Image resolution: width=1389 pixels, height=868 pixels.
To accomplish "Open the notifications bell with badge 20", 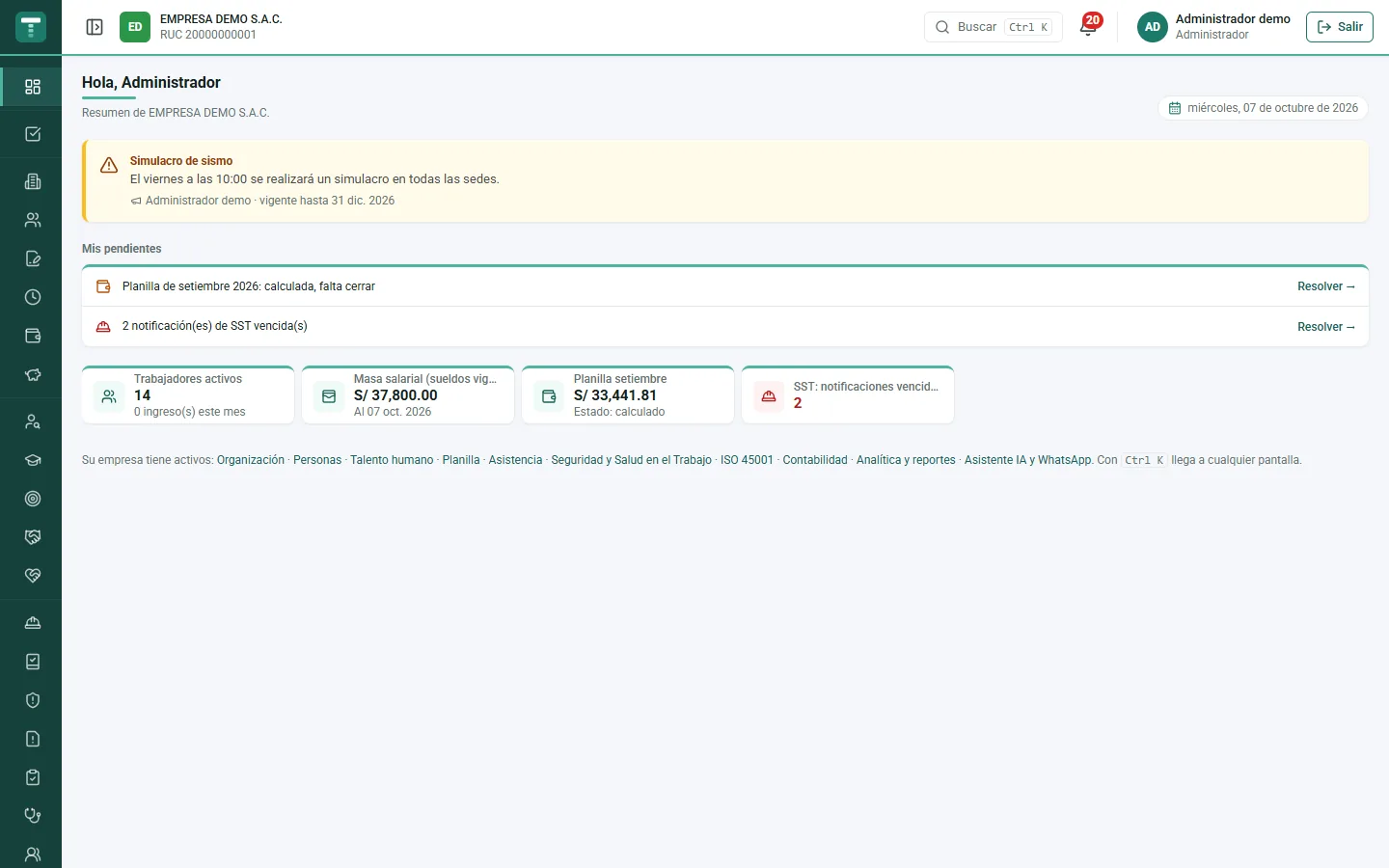I will coord(1089,26).
